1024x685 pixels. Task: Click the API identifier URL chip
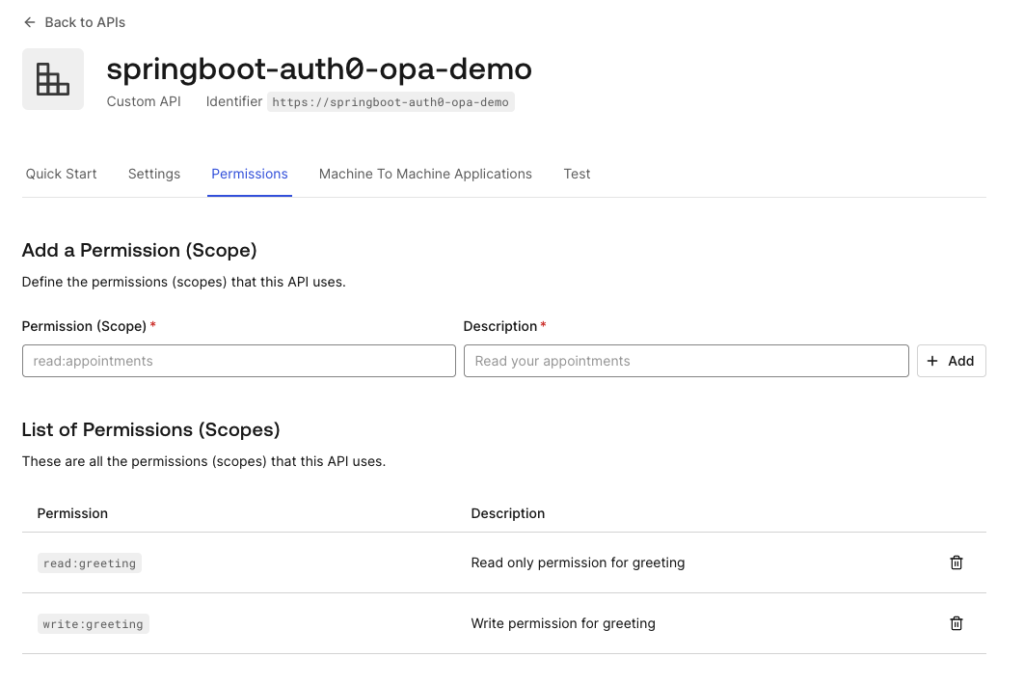click(x=391, y=102)
